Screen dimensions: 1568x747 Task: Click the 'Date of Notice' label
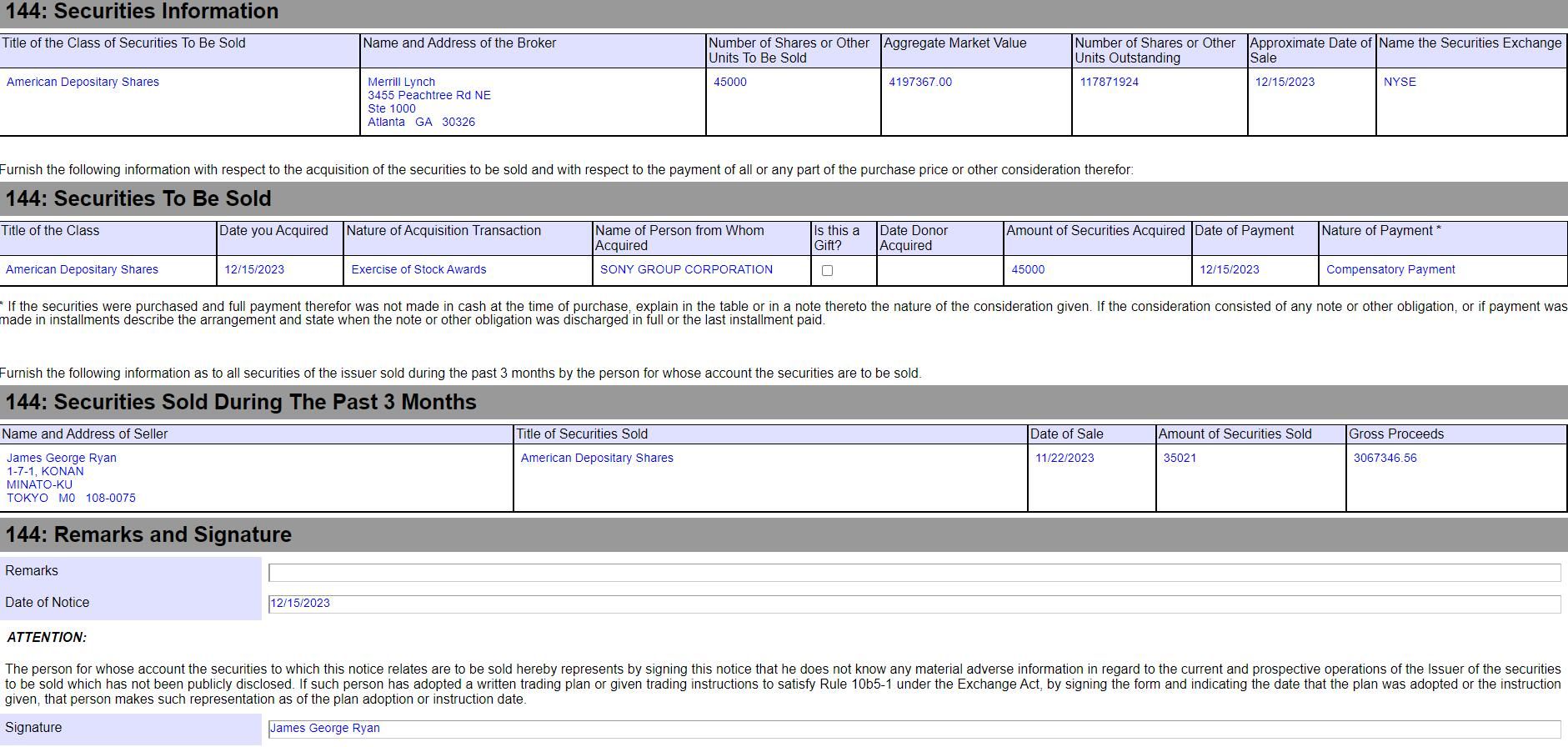[47, 603]
